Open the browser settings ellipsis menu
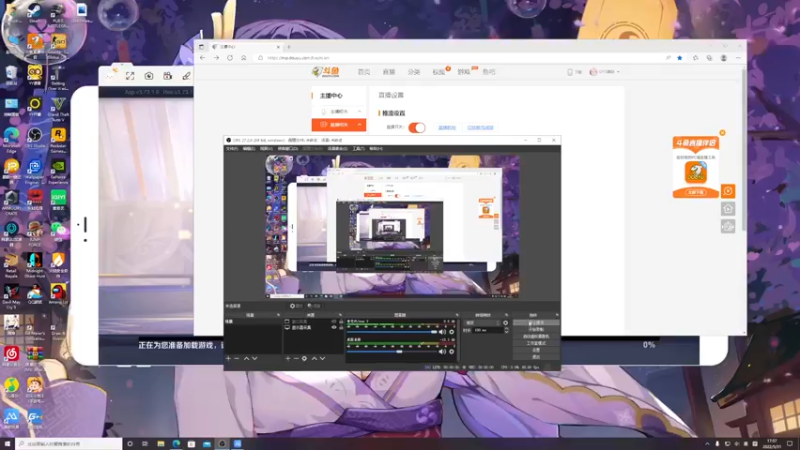This screenshot has height=450, width=800. click(x=738, y=58)
